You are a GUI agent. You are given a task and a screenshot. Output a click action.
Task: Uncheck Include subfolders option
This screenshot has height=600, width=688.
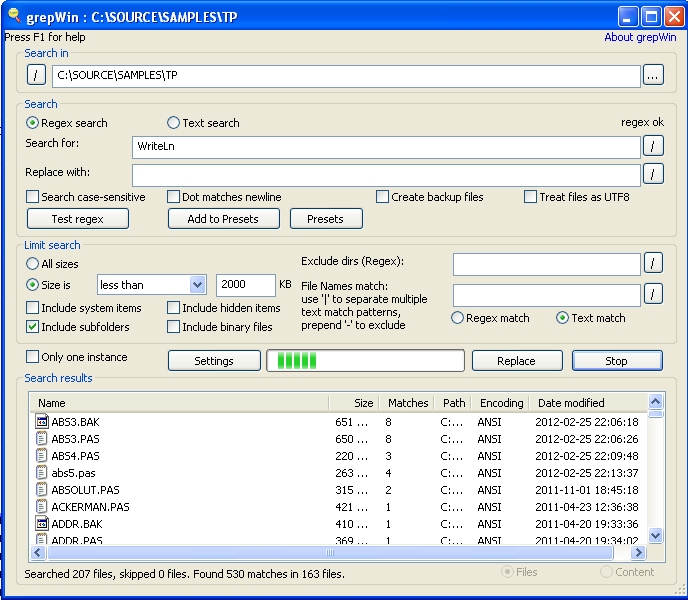33,327
